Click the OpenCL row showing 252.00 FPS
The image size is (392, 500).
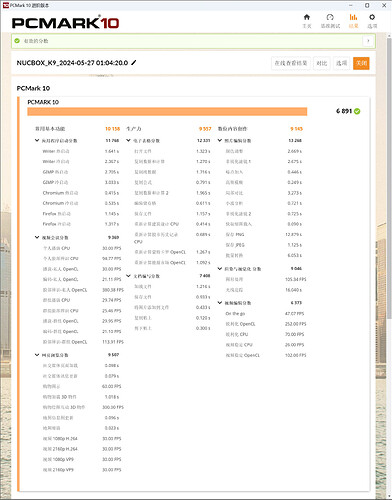(x=266, y=324)
